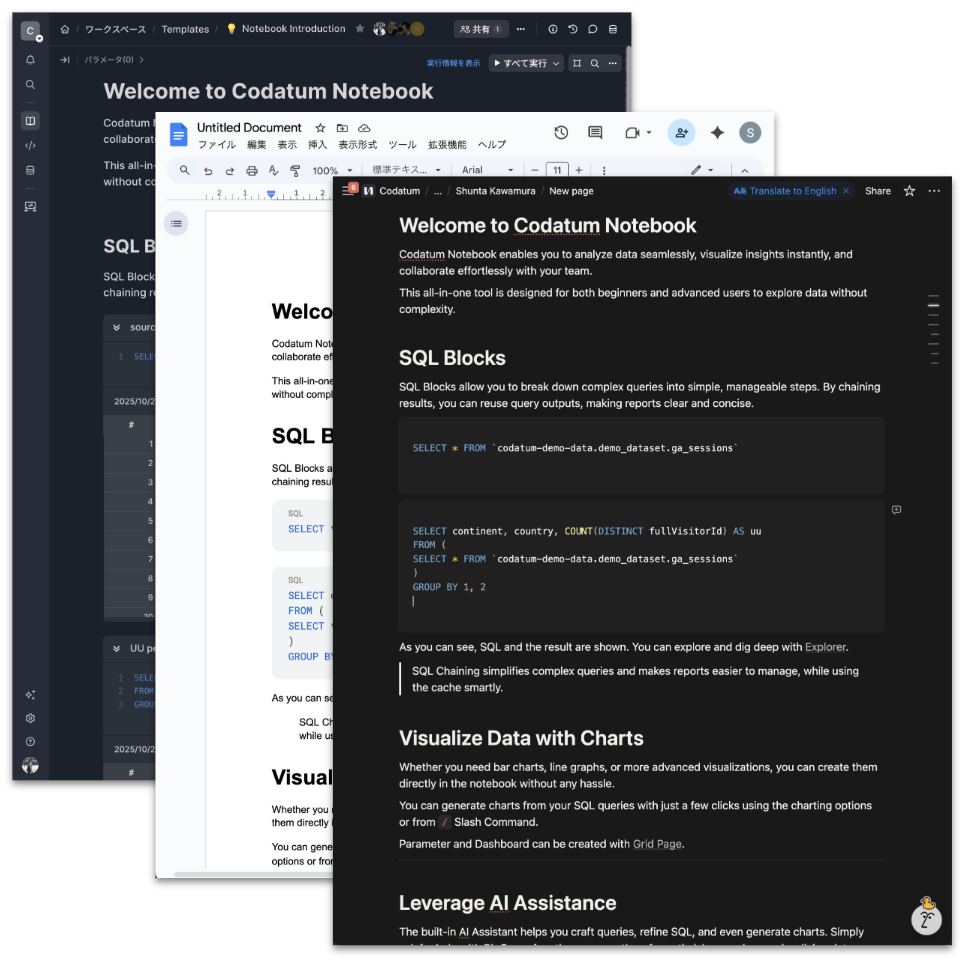The width and height of the screenshot is (978, 974).
Task: Open the 100% zoom dropdown in Google Docs
Action: pos(332,170)
